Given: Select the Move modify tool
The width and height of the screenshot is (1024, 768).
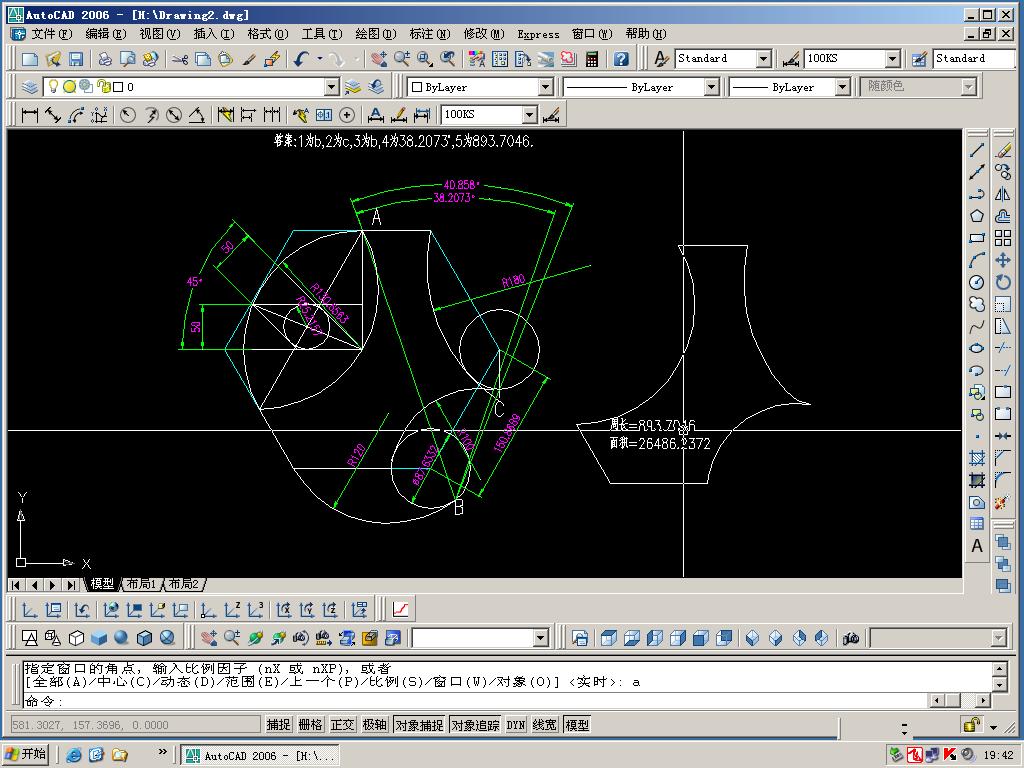Looking at the screenshot, I should tap(1003, 260).
